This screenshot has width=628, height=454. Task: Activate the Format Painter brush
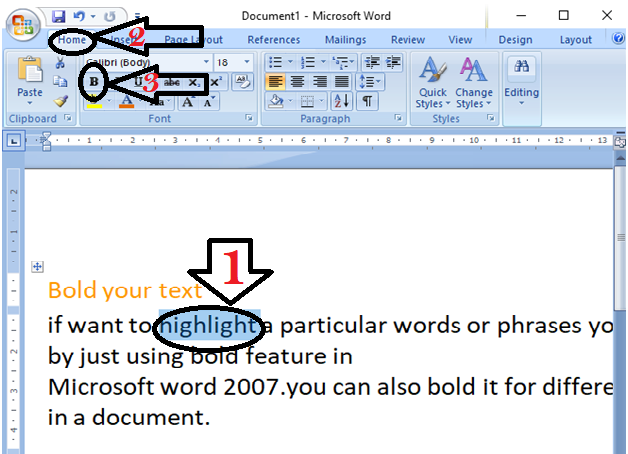60,101
